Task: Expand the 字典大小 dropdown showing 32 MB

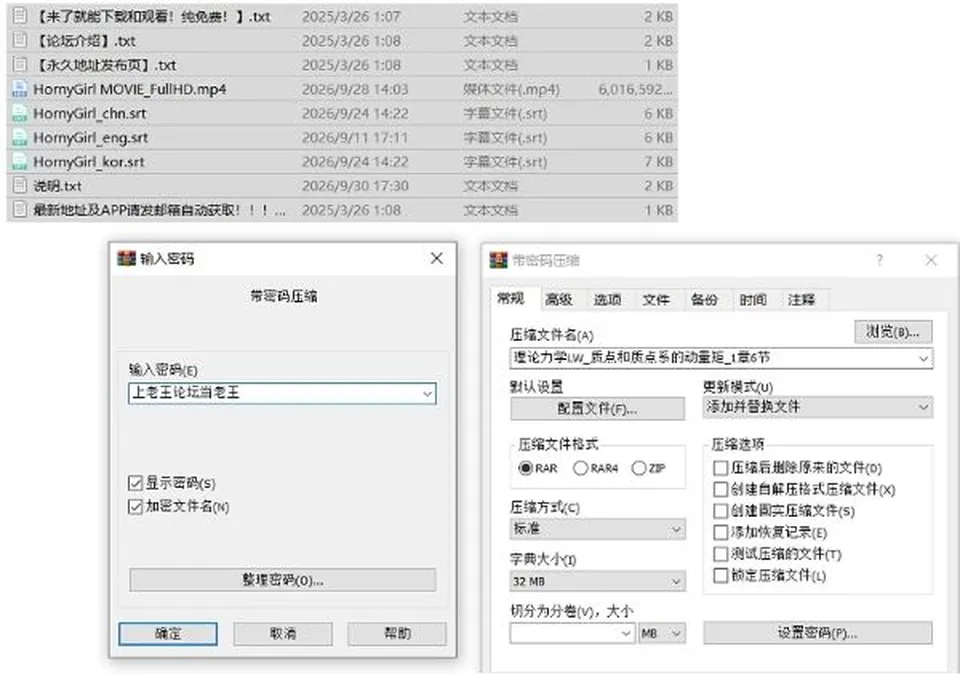Action: (598, 581)
